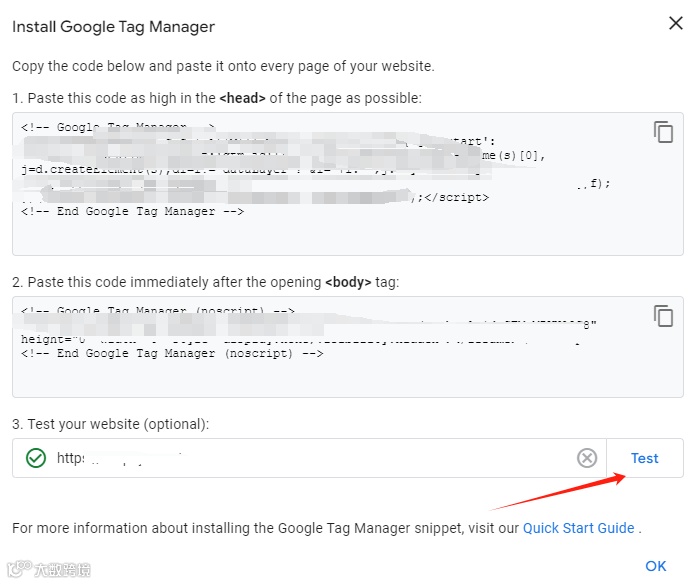Click the opening Google Tag Manager (noscript) comment
This screenshot has width=688, height=584.
pos(158,310)
